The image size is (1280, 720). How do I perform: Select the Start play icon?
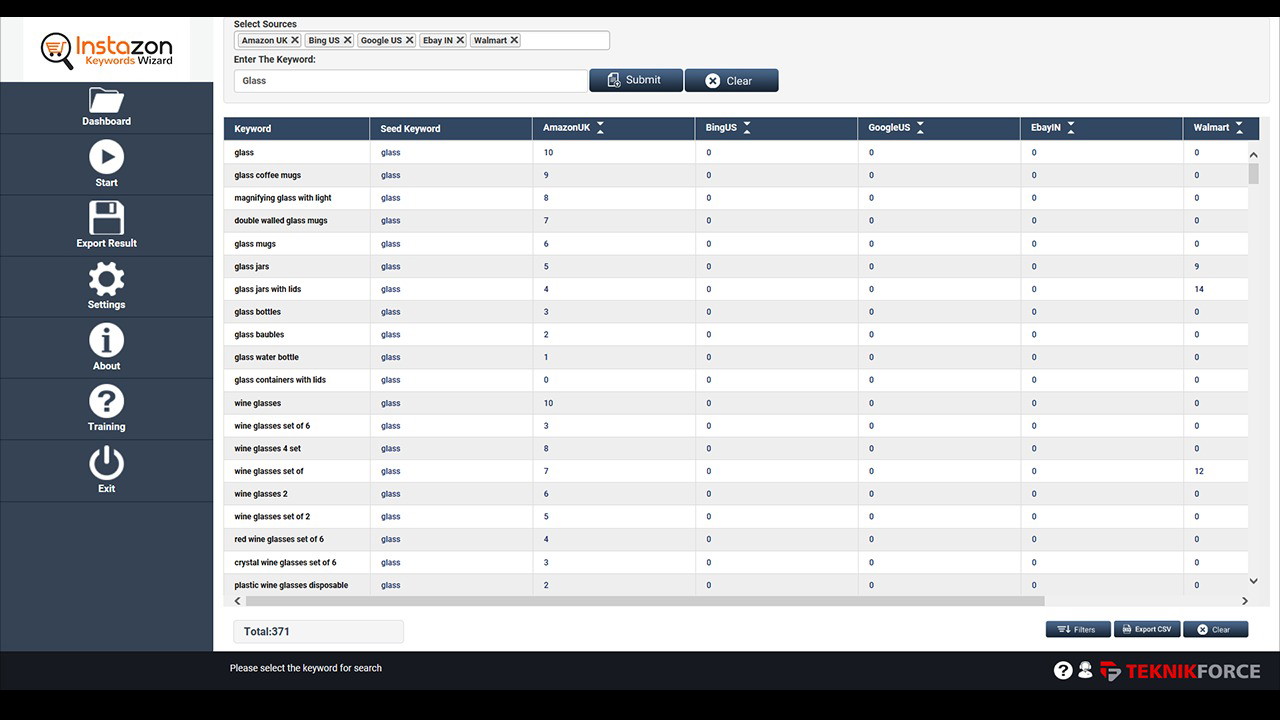(106, 157)
